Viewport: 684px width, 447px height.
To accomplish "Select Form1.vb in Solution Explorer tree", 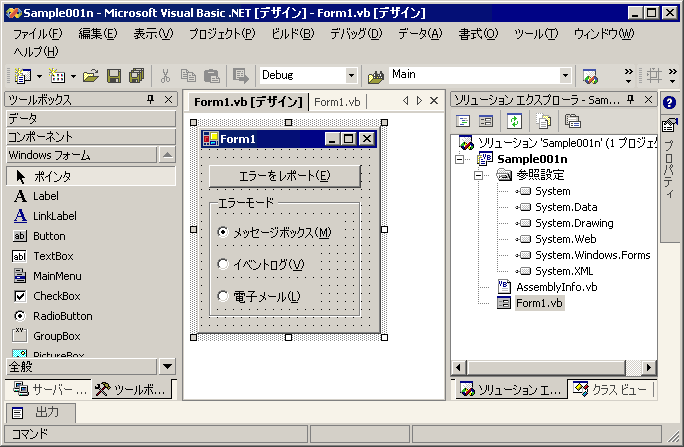I will coord(539,303).
